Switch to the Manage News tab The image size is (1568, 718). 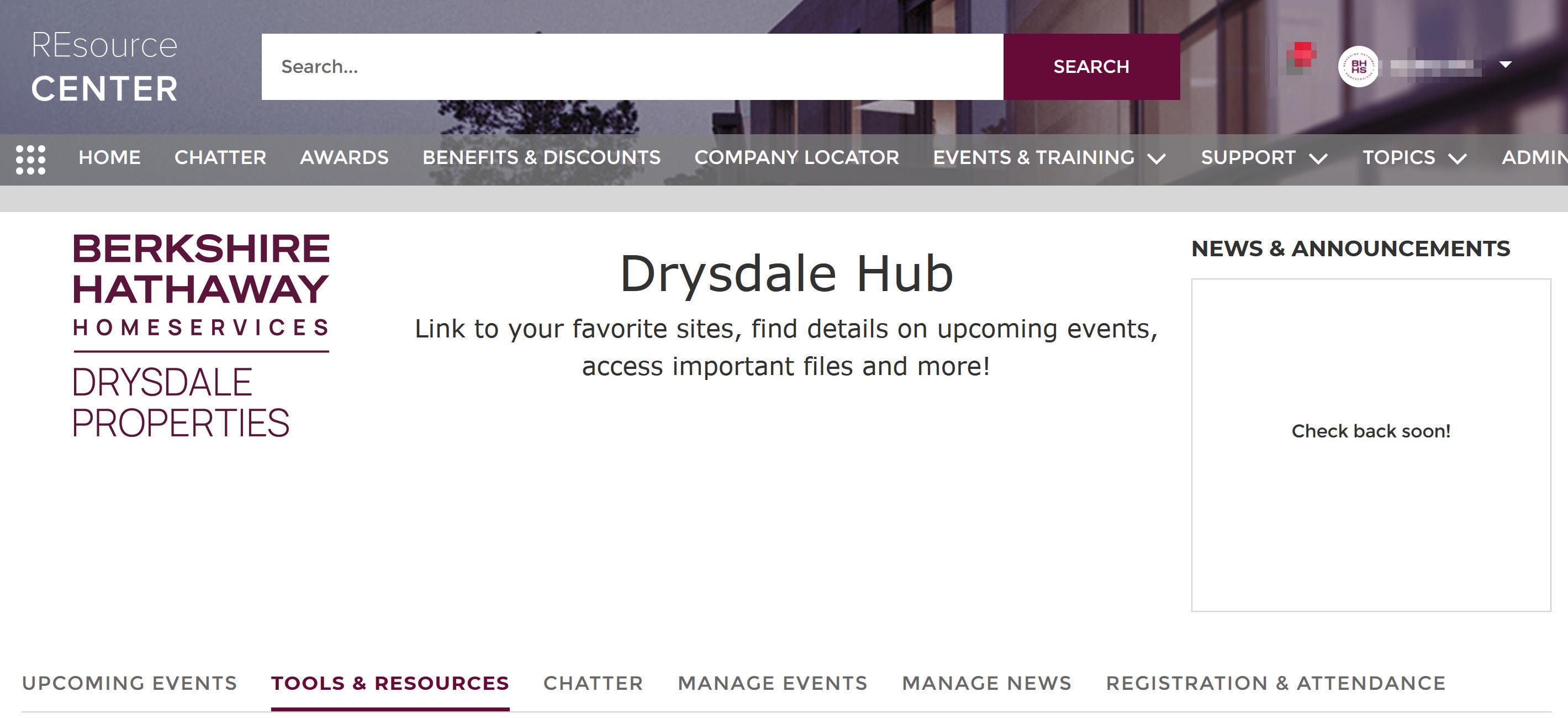click(x=986, y=683)
